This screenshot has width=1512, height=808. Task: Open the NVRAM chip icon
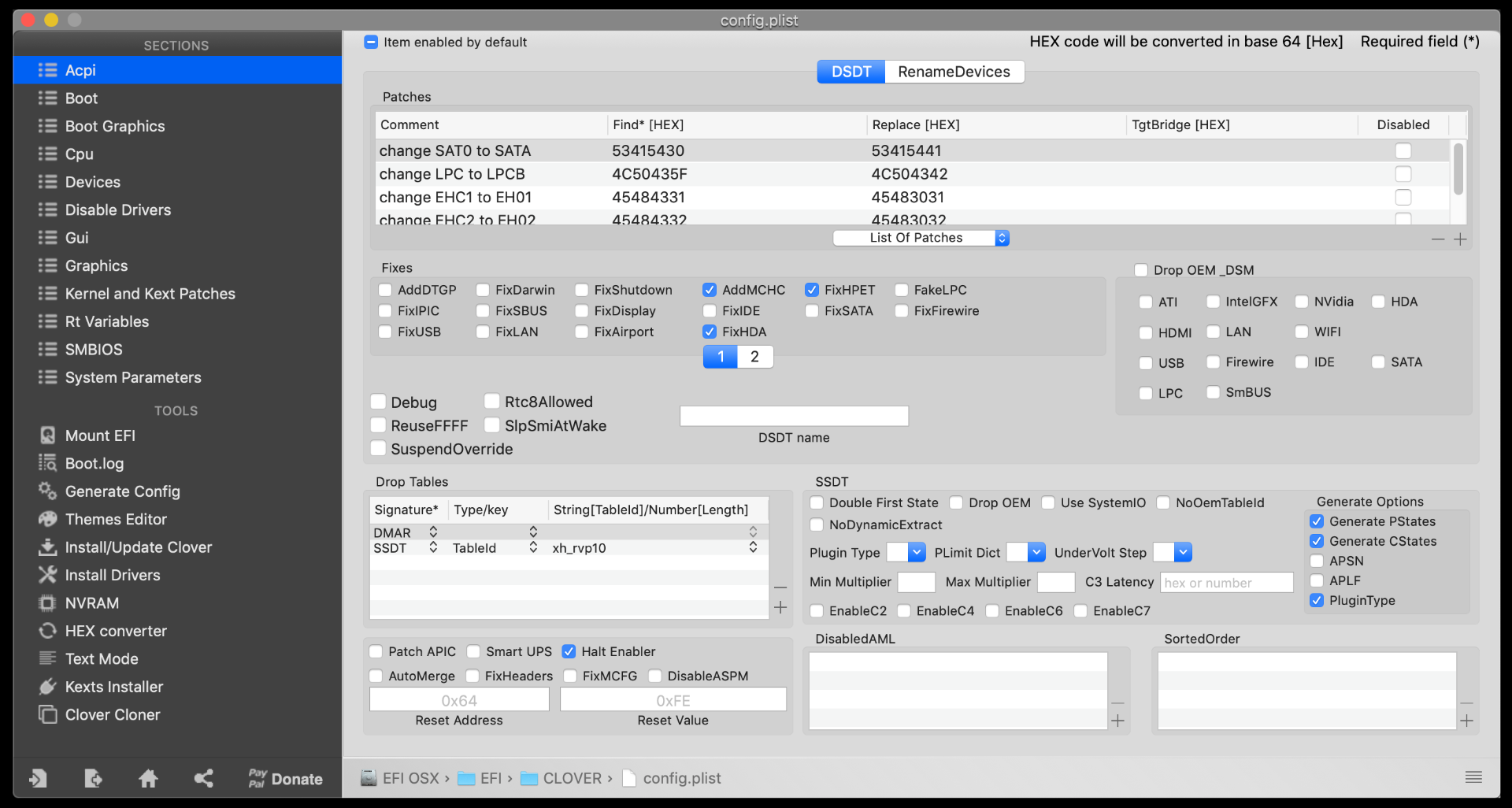tap(48, 603)
